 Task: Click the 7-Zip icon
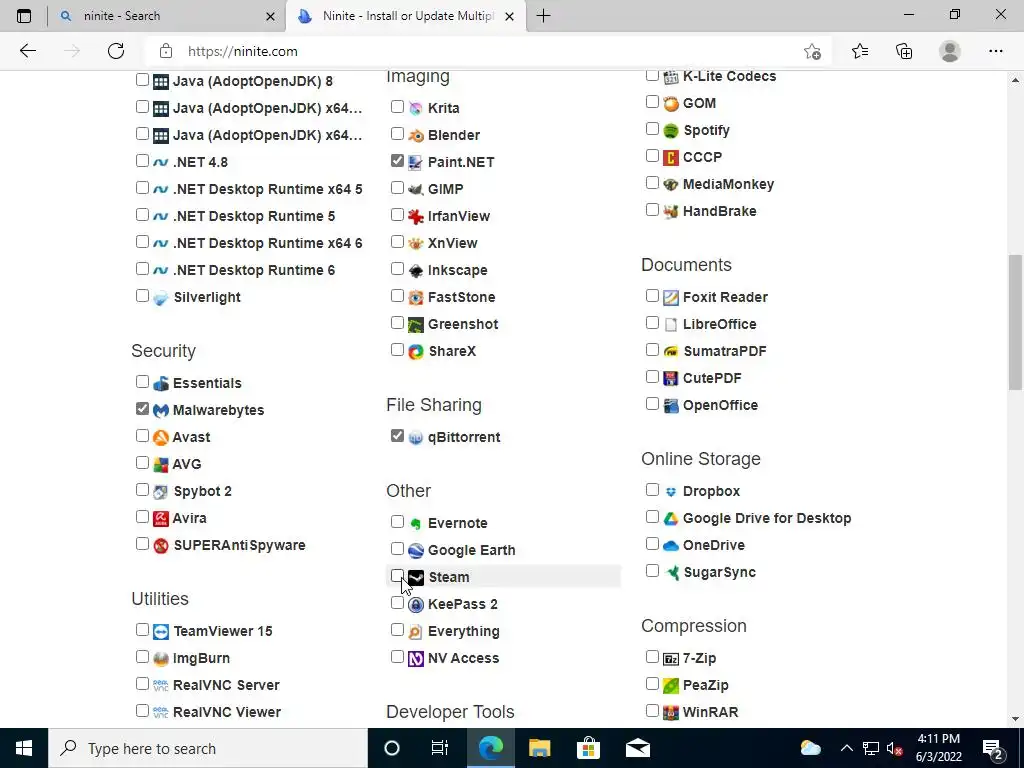(x=671, y=659)
